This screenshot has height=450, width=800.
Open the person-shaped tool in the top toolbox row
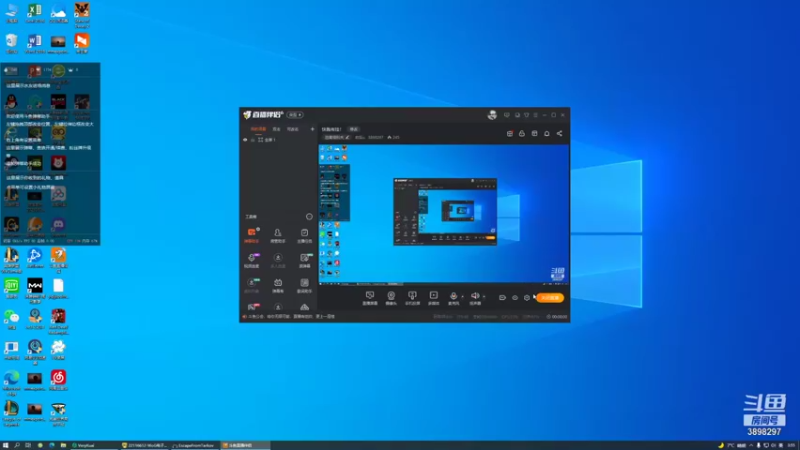[x=278, y=235]
